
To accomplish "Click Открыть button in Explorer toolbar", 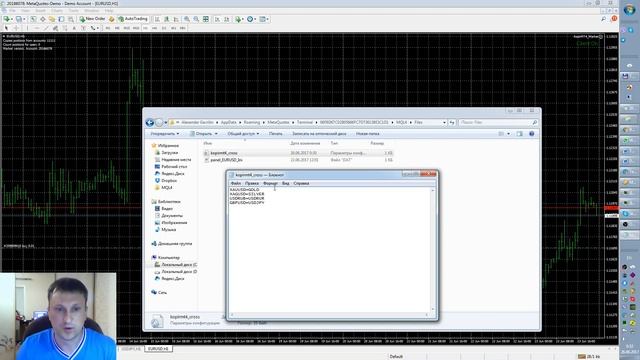I will tap(204, 133).
